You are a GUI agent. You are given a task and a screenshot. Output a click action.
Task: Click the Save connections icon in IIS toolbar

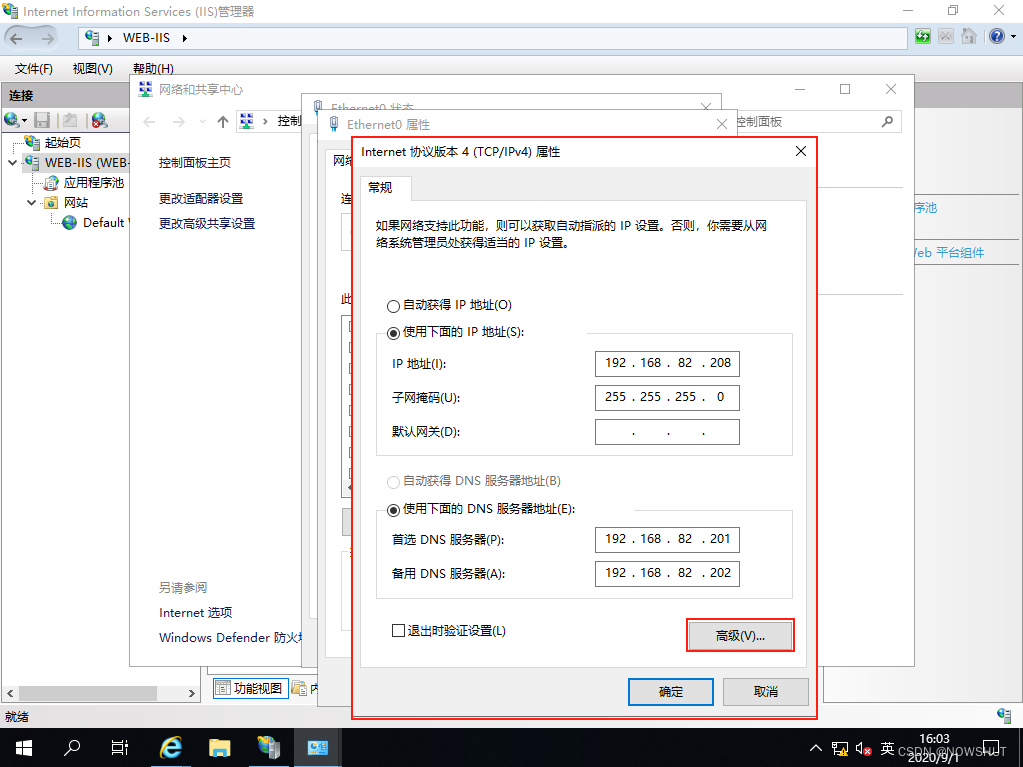[41, 120]
